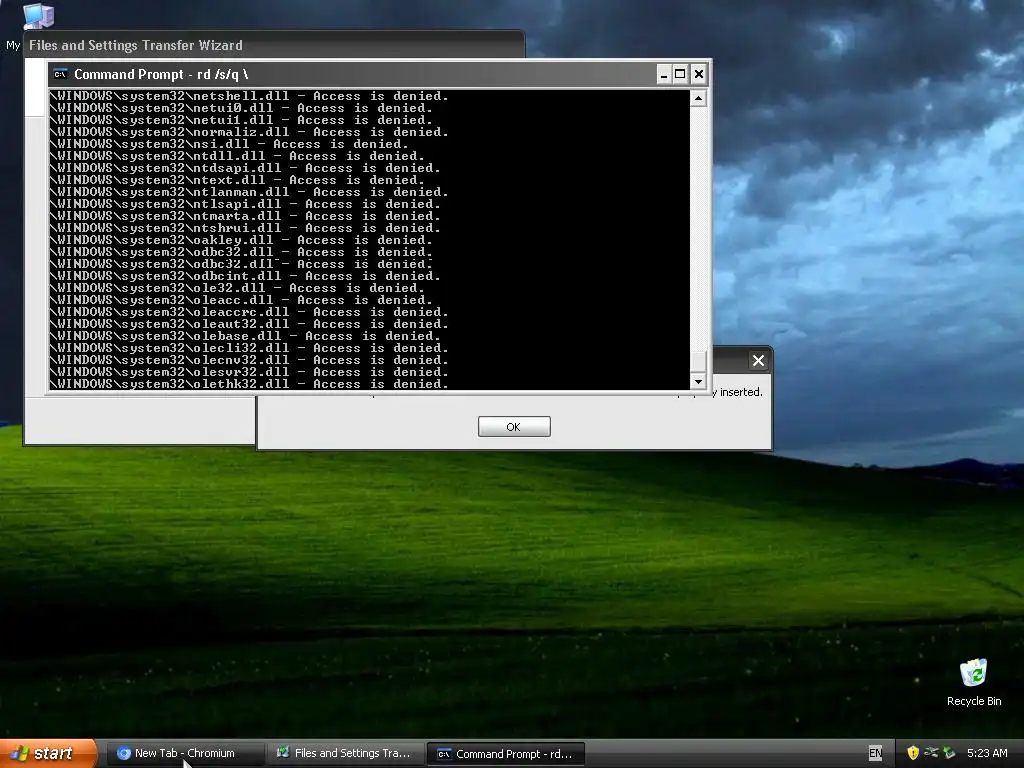Close the Command Prompt window
The width and height of the screenshot is (1024, 768).
click(698, 74)
